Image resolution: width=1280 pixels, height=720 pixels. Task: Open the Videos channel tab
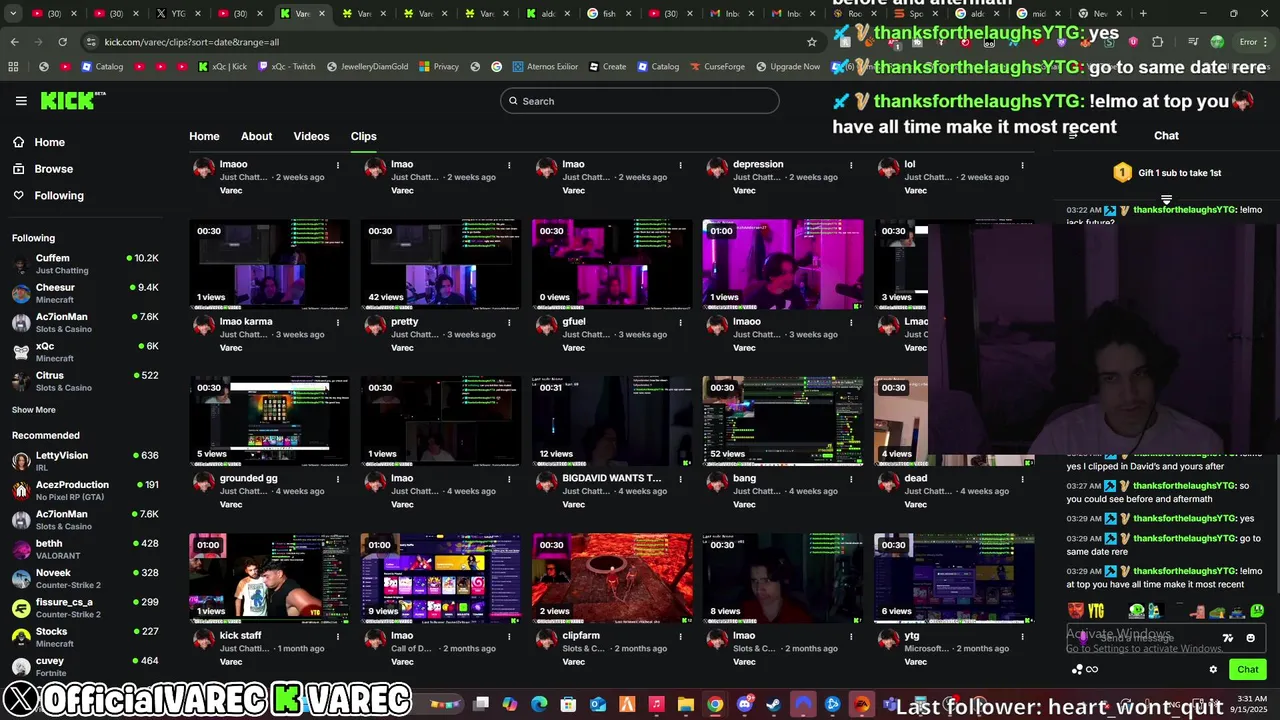tap(311, 136)
